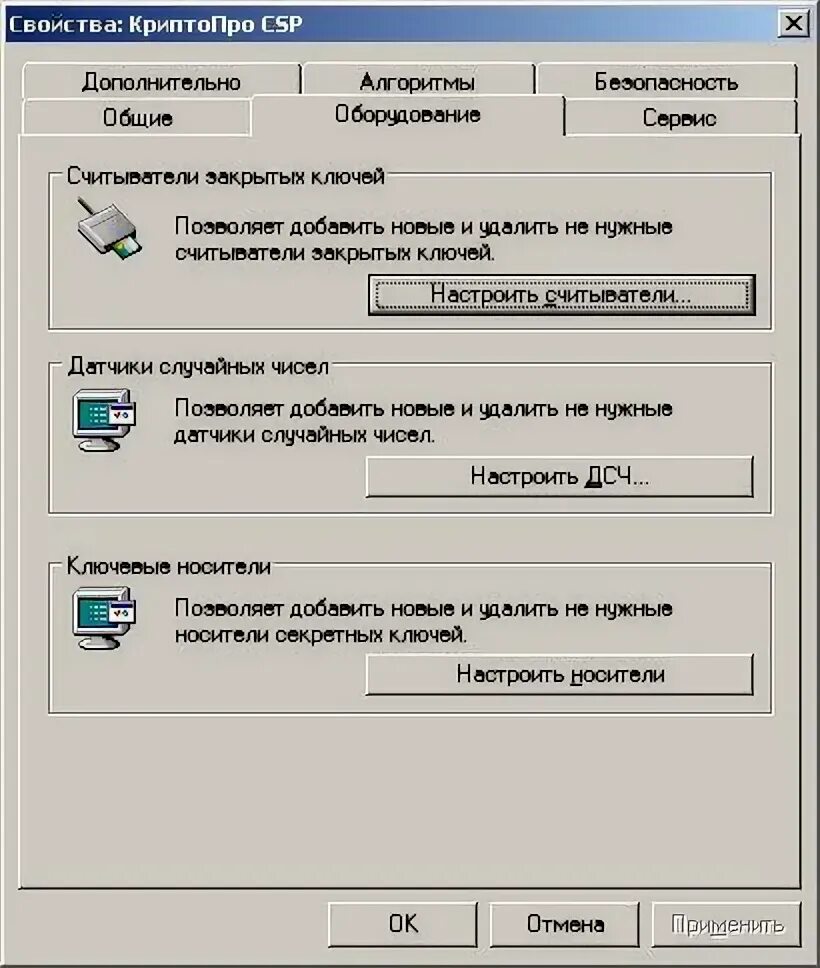Click Настроить считыватели button
The width and height of the screenshot is (820, 968).
pos(561,295)
